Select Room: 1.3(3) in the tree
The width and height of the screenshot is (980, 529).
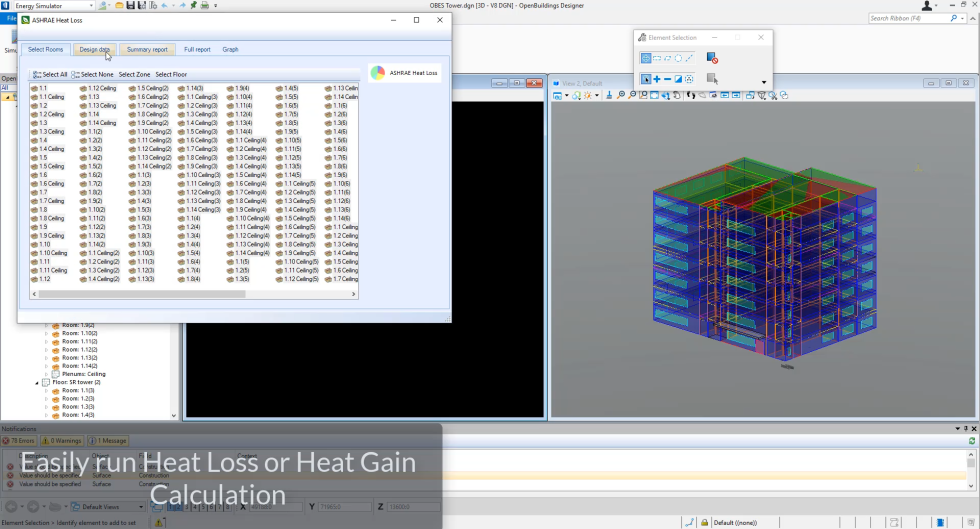tap(78, 406)
